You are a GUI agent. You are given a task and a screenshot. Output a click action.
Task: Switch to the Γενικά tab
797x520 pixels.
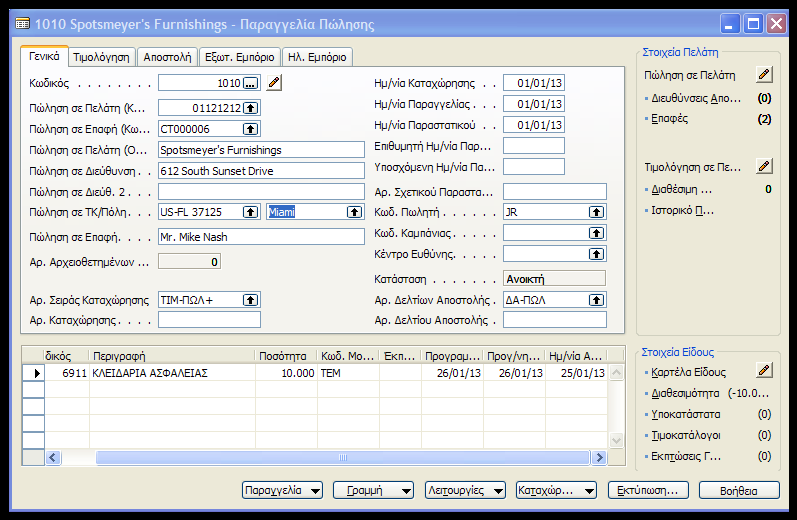(x=44, y=56)
